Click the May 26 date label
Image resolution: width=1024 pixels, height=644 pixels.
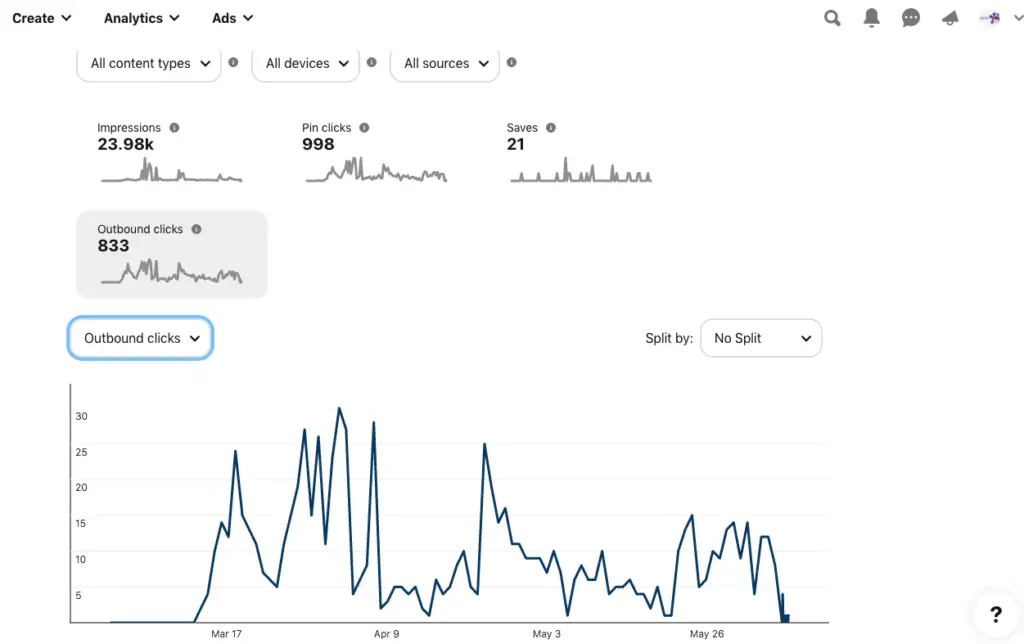tap(707, 634)
